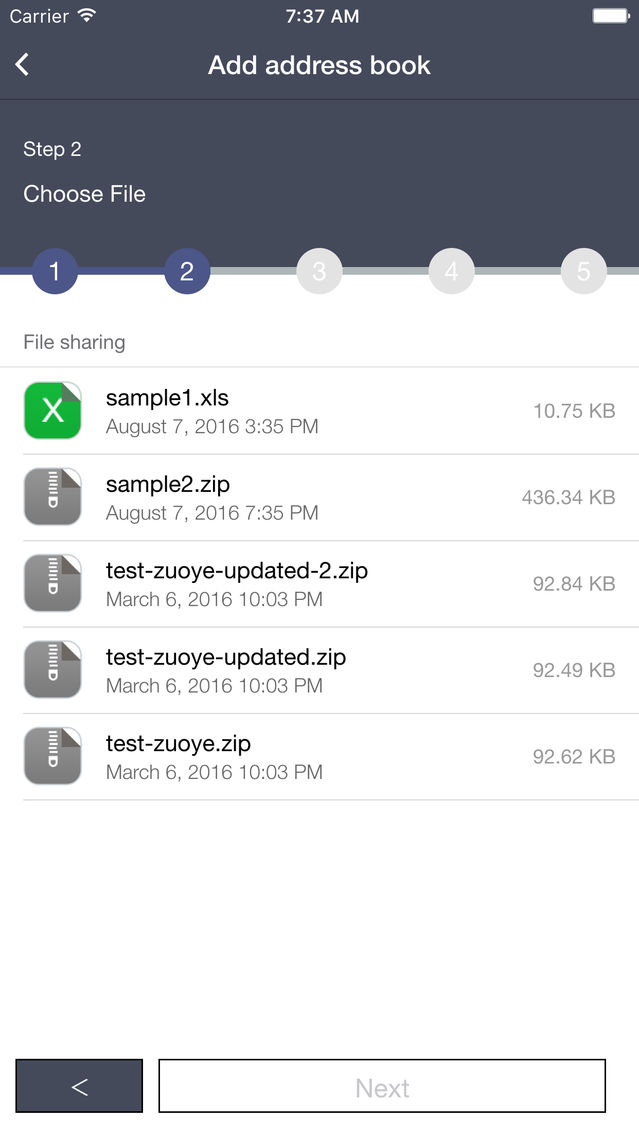Jump to step 3 circle

pyautogui.click(x=320, y=271)
